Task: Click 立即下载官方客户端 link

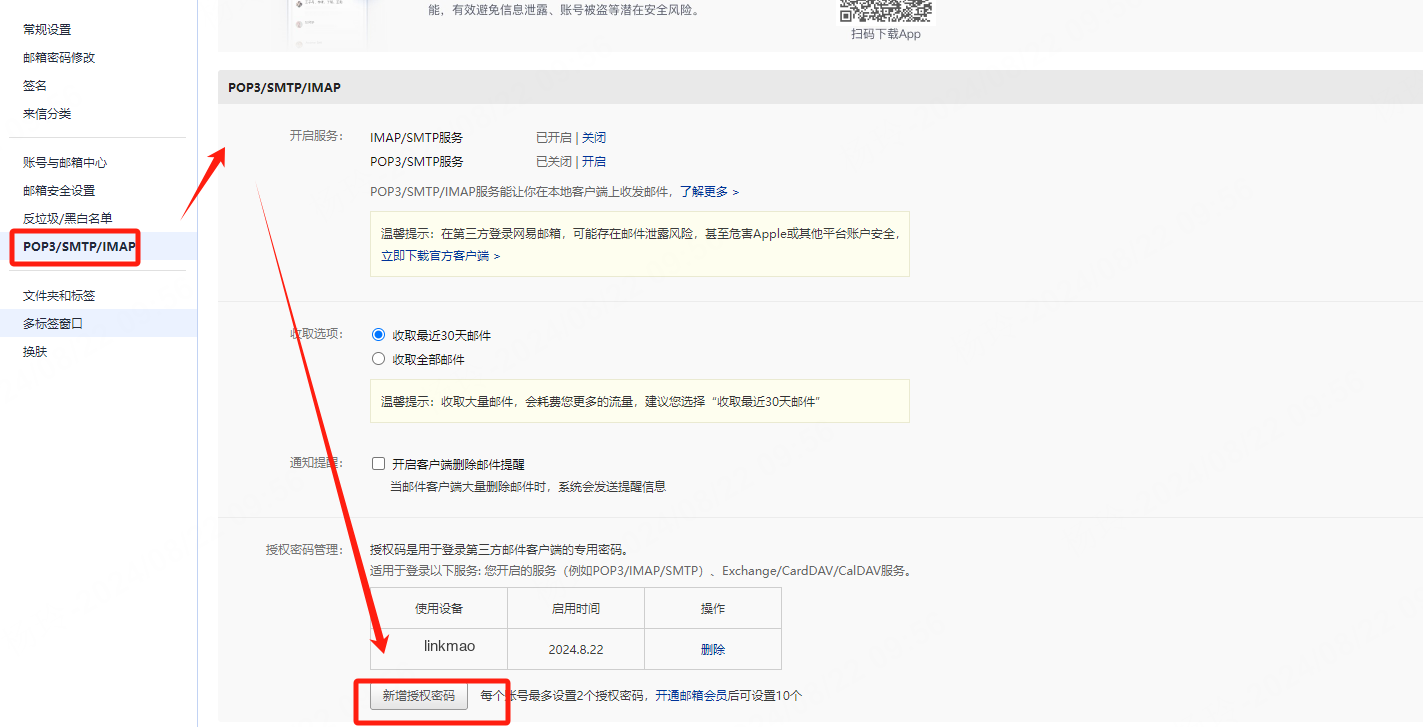Action: point(440,256)
